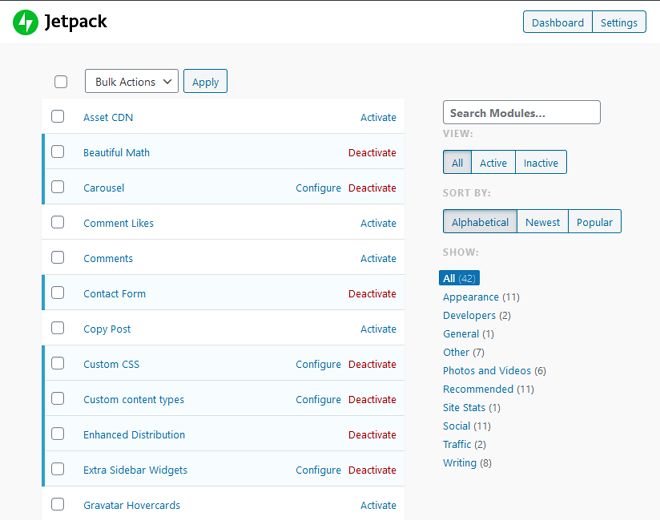
Task: Switch view to Active modules
Action: pos(493,162)
